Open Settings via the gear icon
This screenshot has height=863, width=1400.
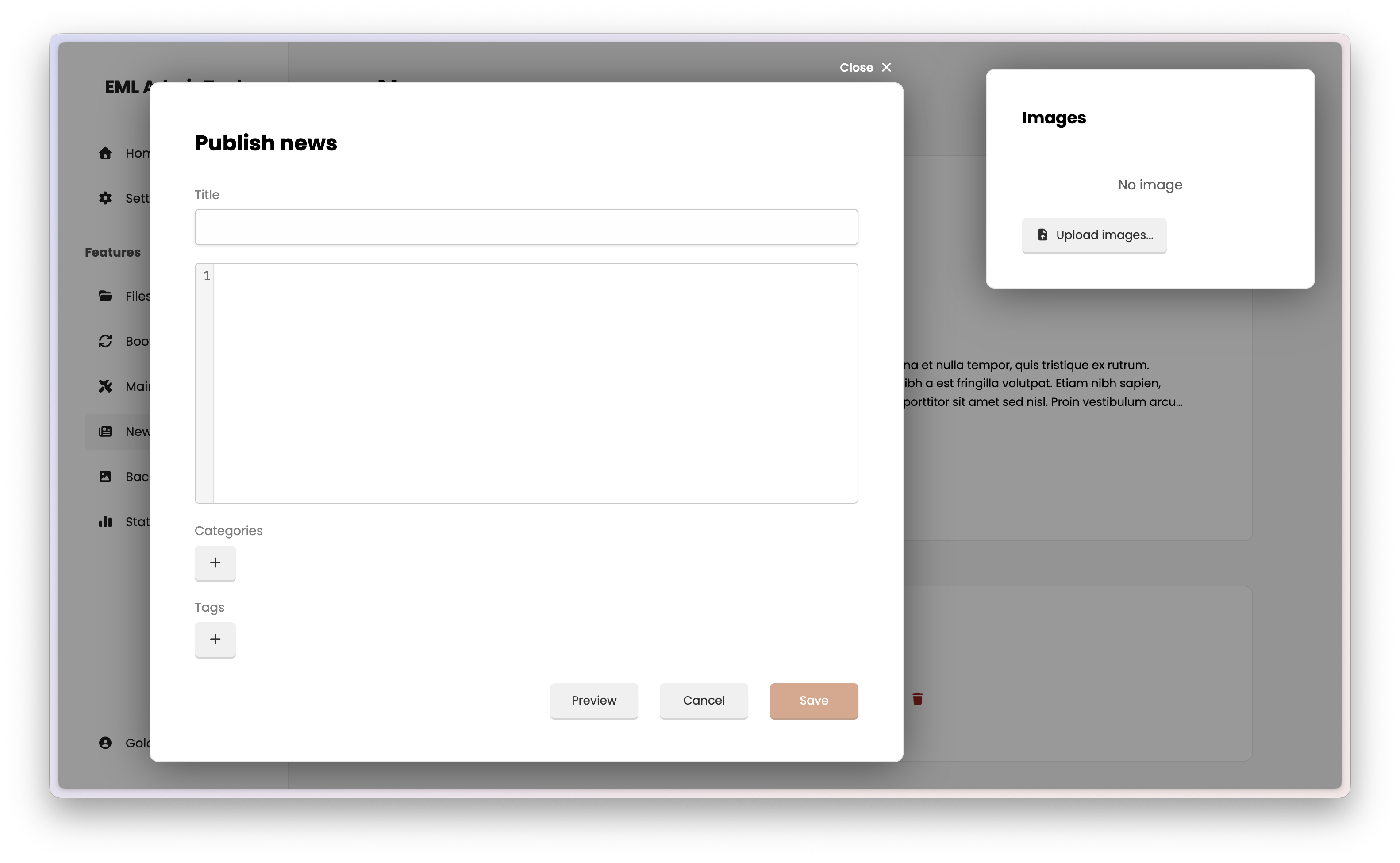106,198
